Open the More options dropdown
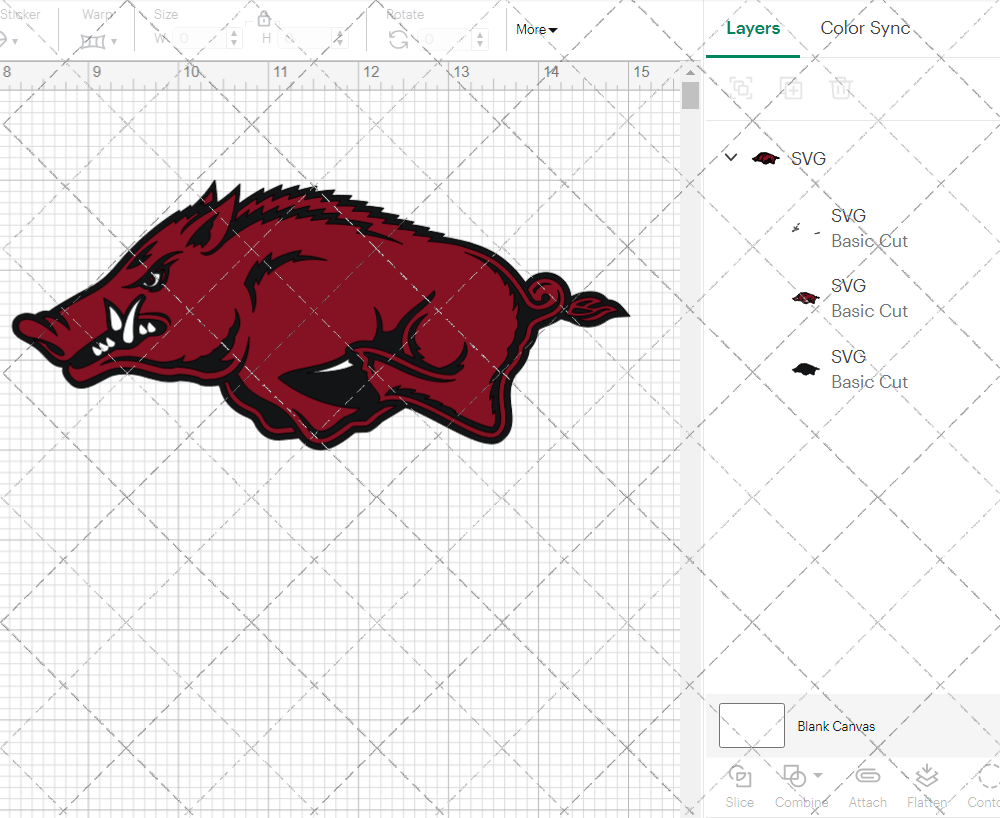 (x=536, y=30)
